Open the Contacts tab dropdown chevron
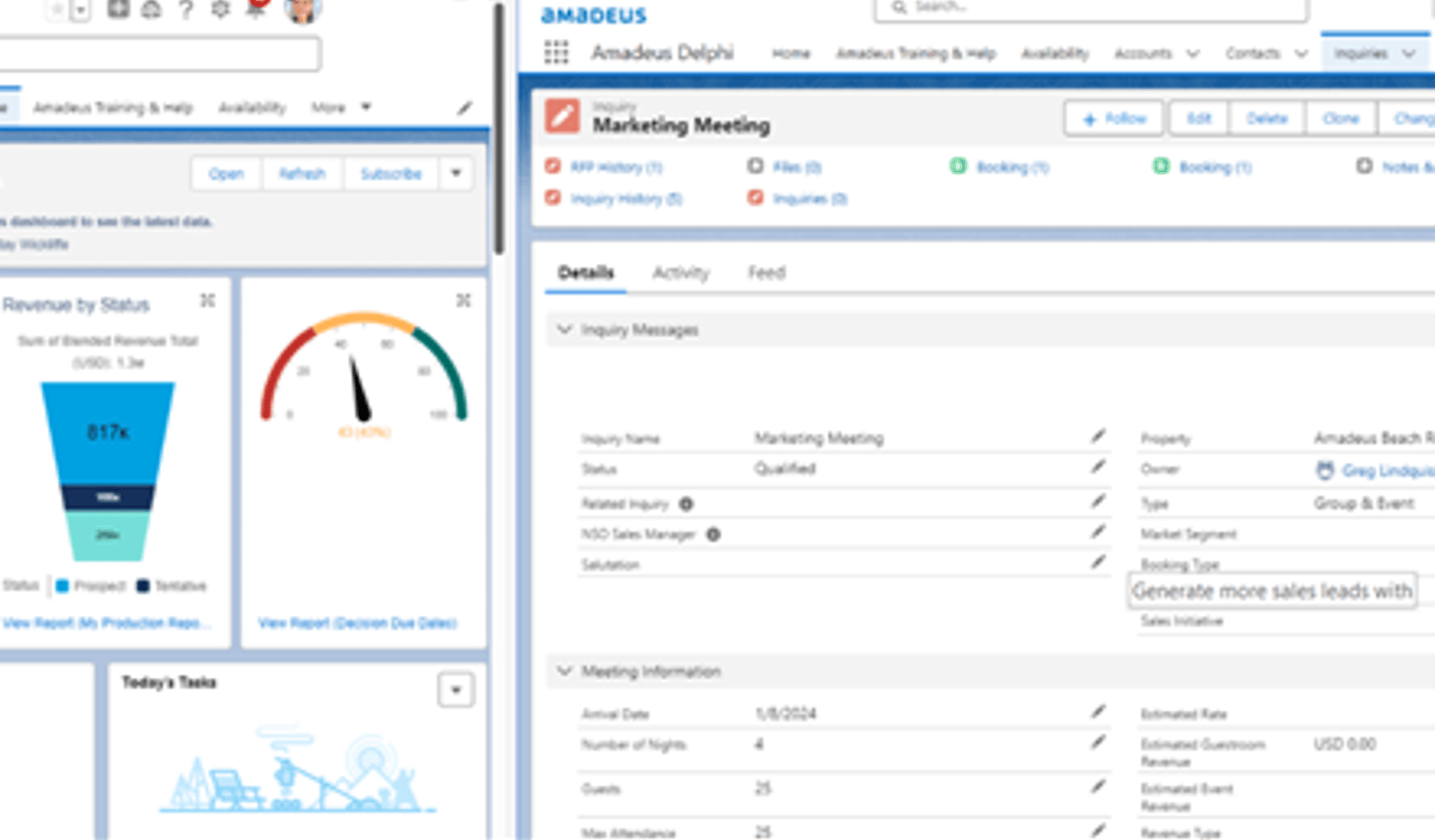 tap(1301, 54)
